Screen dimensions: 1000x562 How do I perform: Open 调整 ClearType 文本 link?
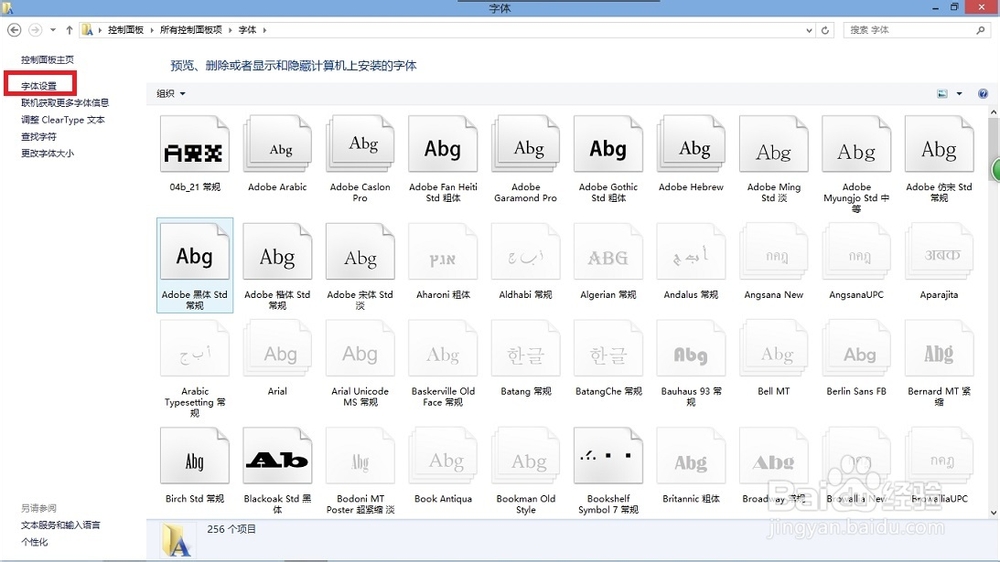[62, 119]
